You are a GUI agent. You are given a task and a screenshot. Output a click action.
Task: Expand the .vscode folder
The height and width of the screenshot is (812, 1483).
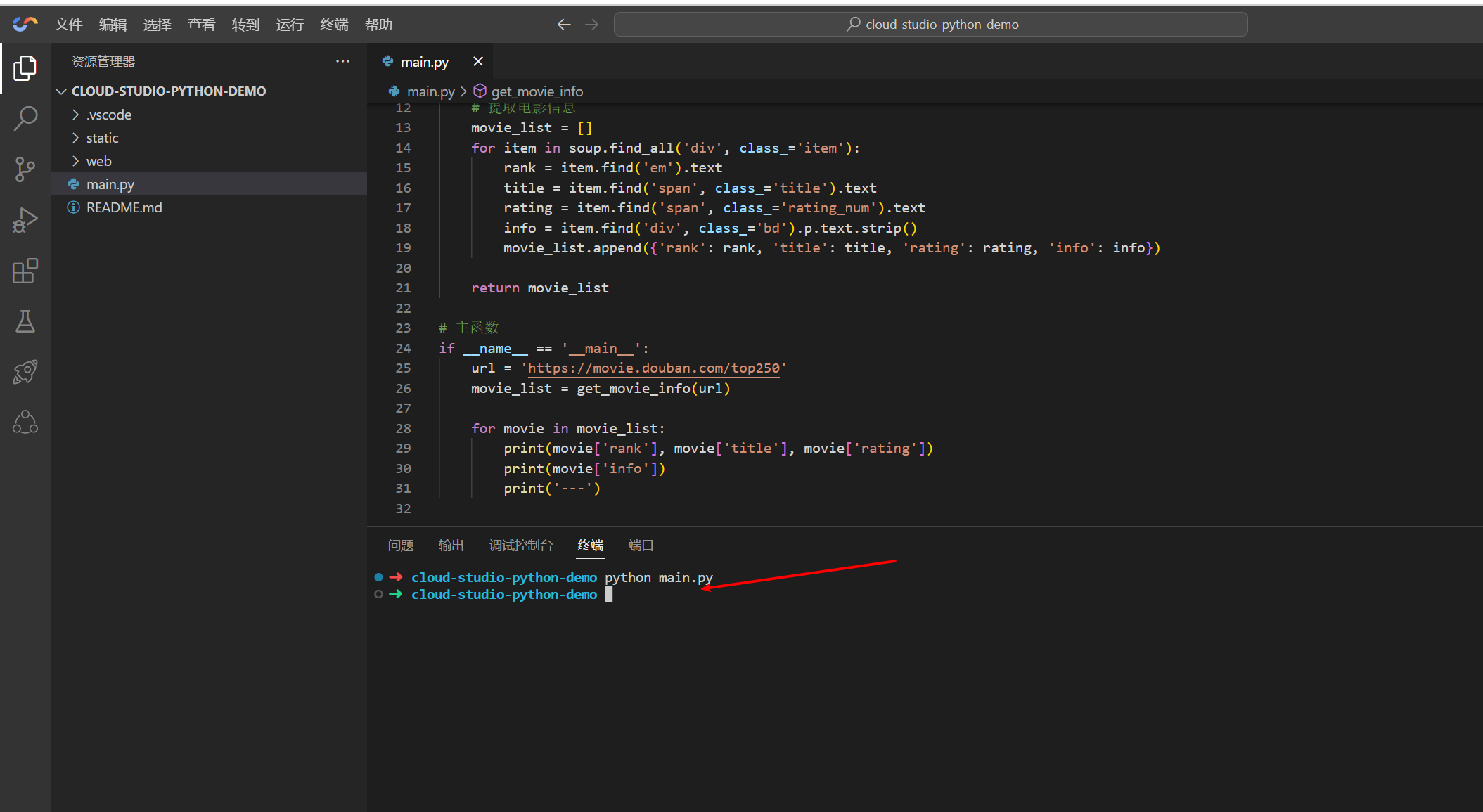pos(109,115)
